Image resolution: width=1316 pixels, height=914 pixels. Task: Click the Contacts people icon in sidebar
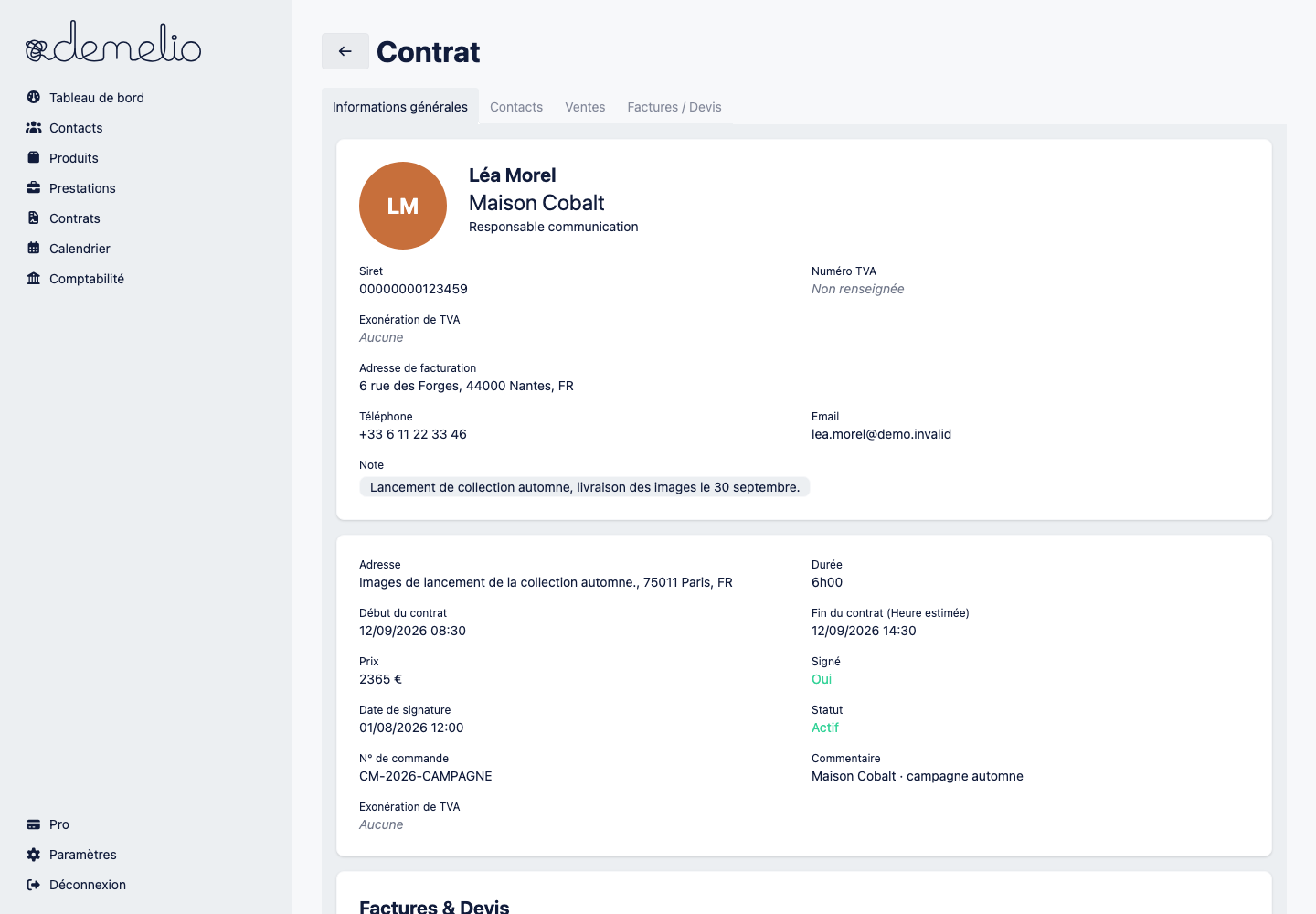tap(34, 127)
